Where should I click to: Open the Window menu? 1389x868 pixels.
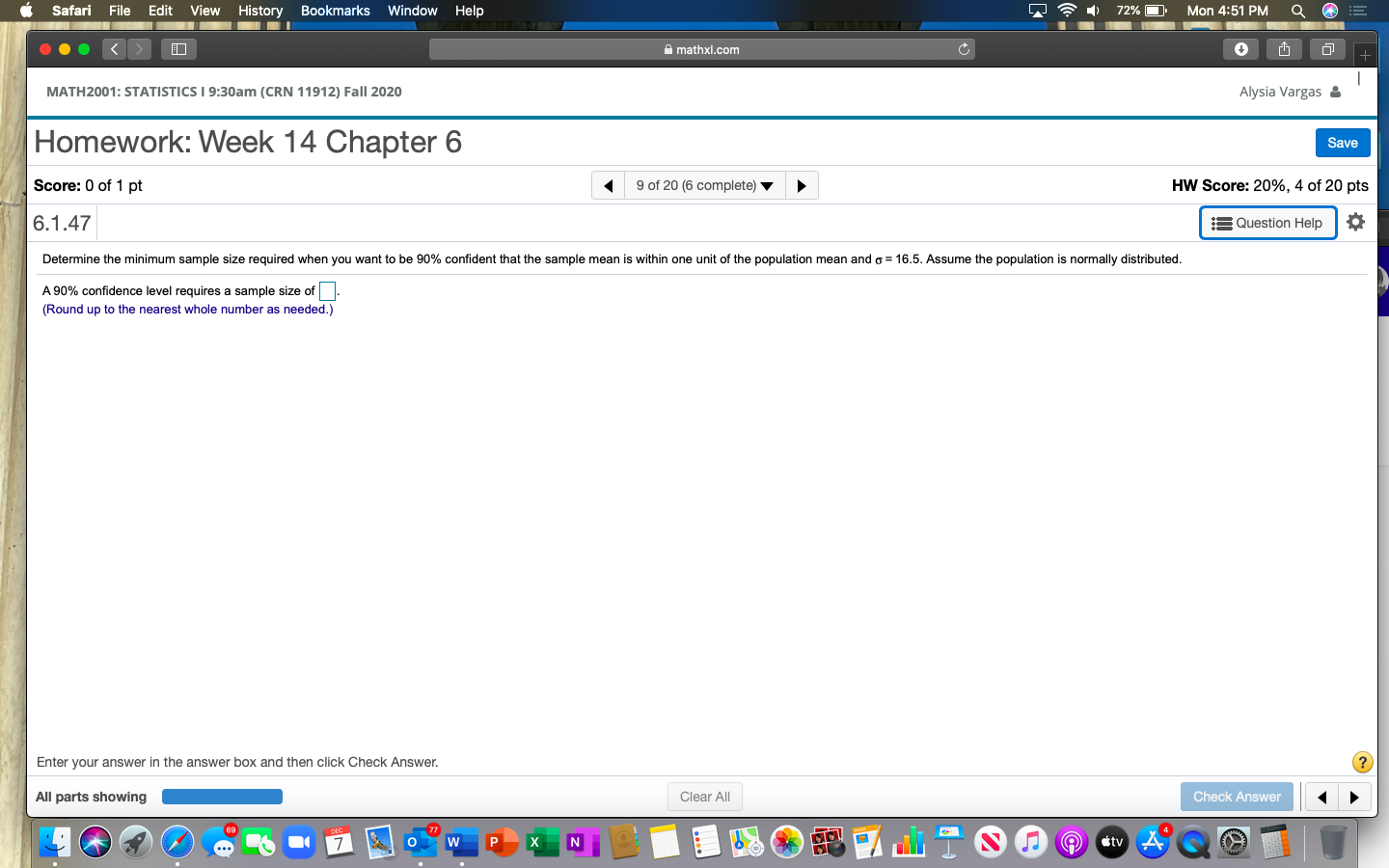pos(413,11)
